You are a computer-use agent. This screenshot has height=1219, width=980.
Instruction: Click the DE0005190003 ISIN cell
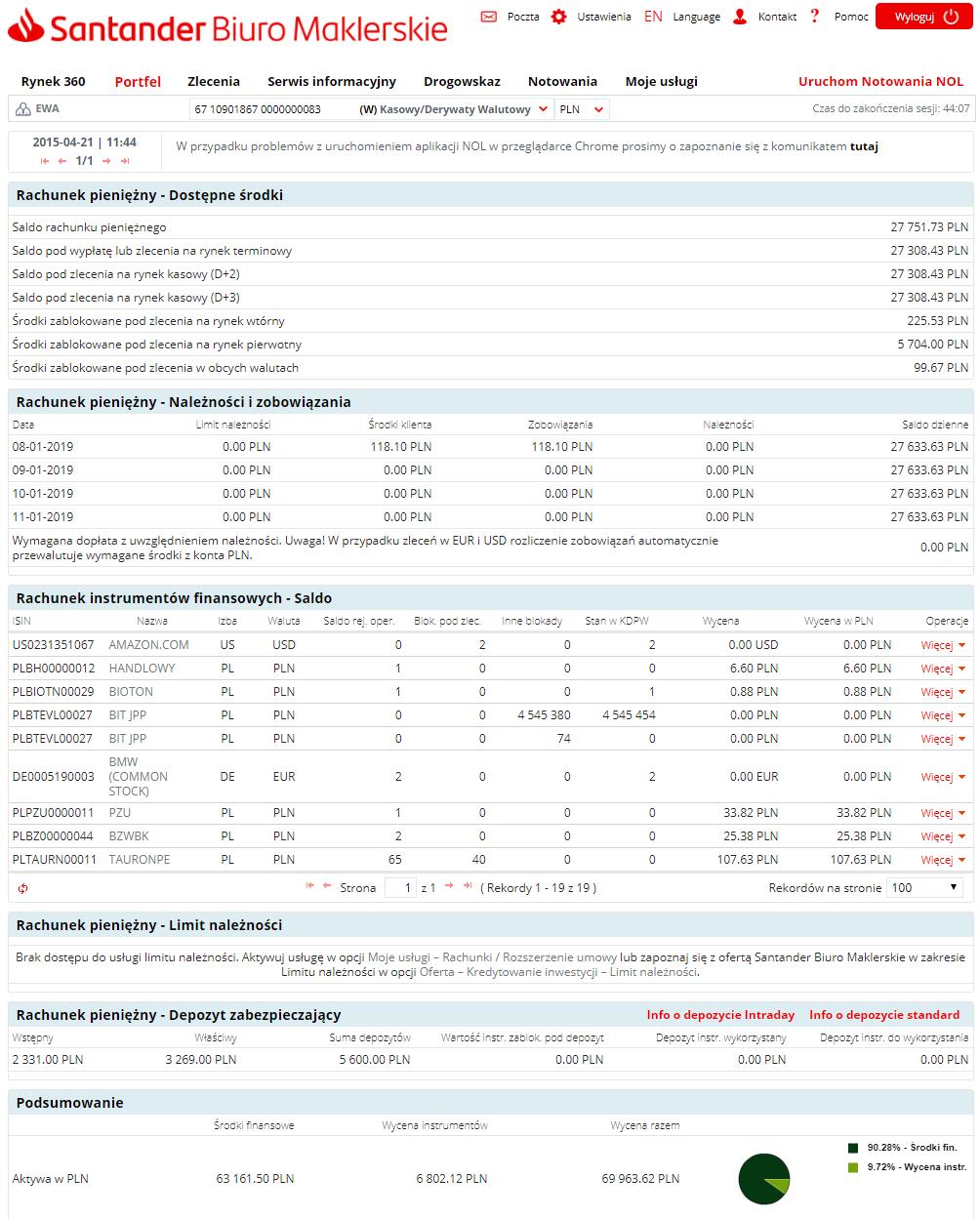pyautogui.click(x=54, y=777)
